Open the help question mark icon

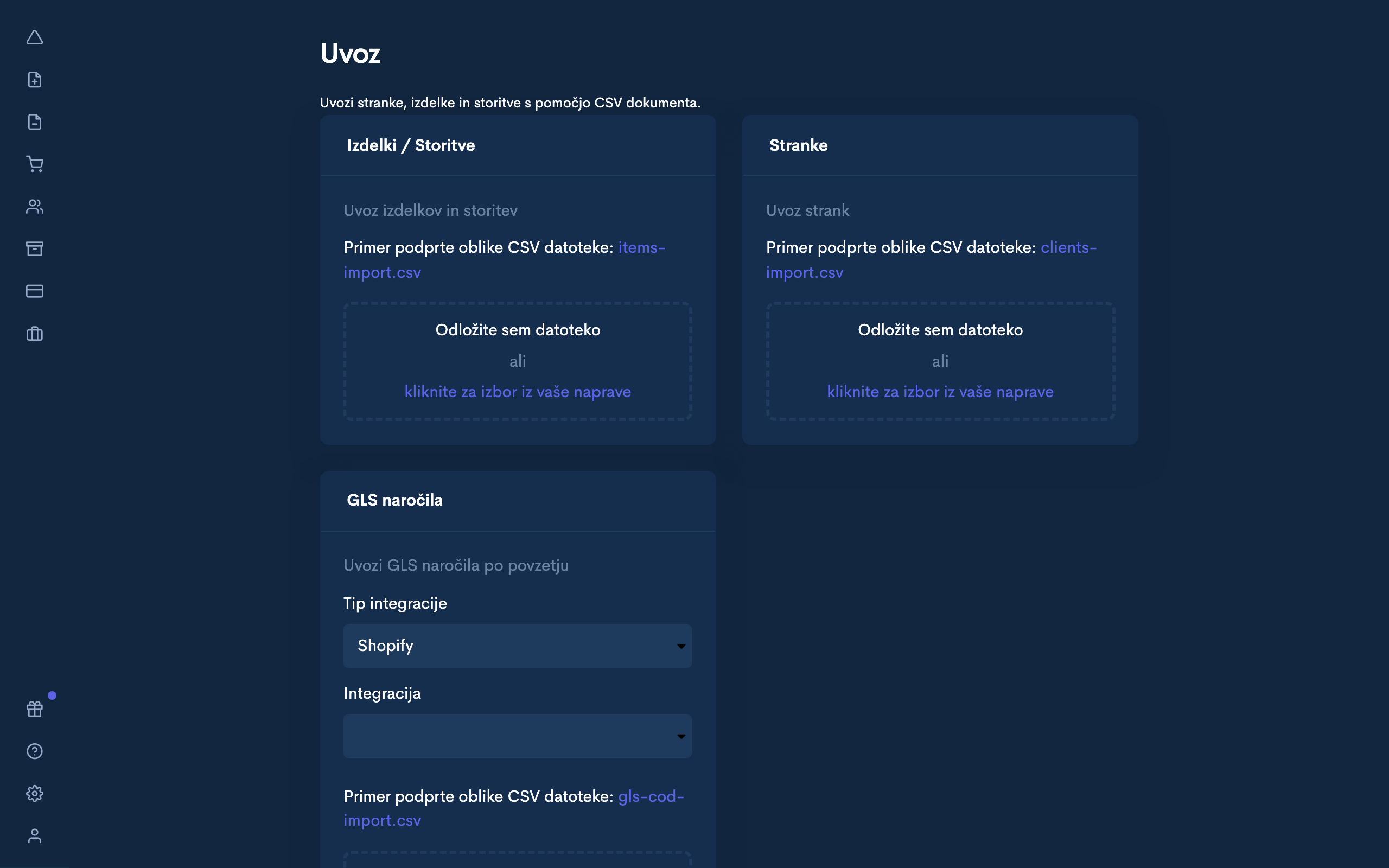tap(34, 751)
